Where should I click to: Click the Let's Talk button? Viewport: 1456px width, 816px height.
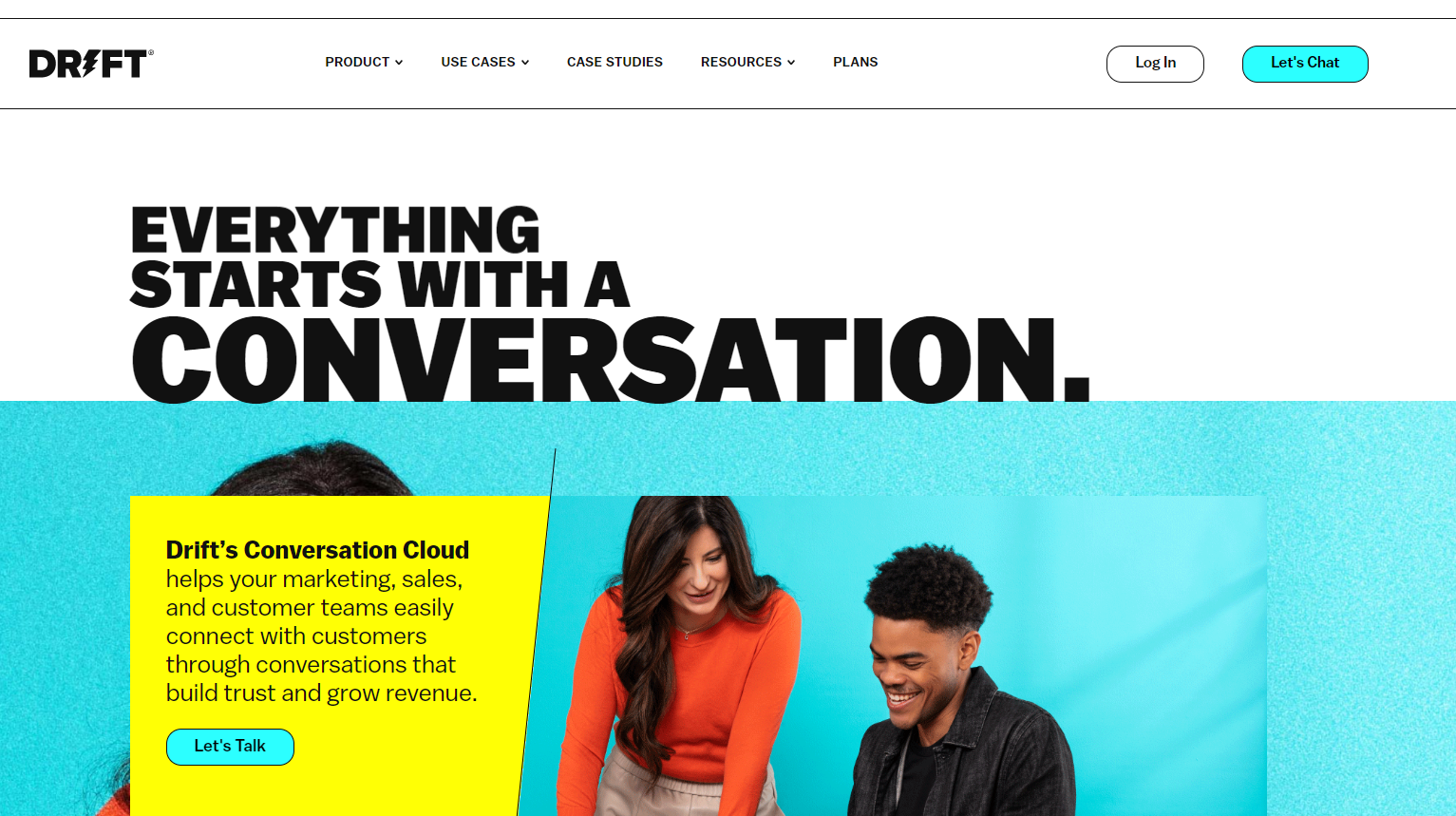click(x=230, y=747)
